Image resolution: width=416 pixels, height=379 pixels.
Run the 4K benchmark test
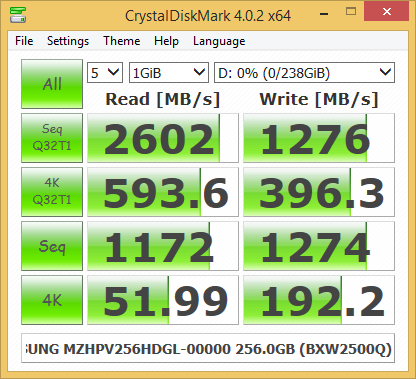pos(52,300)
